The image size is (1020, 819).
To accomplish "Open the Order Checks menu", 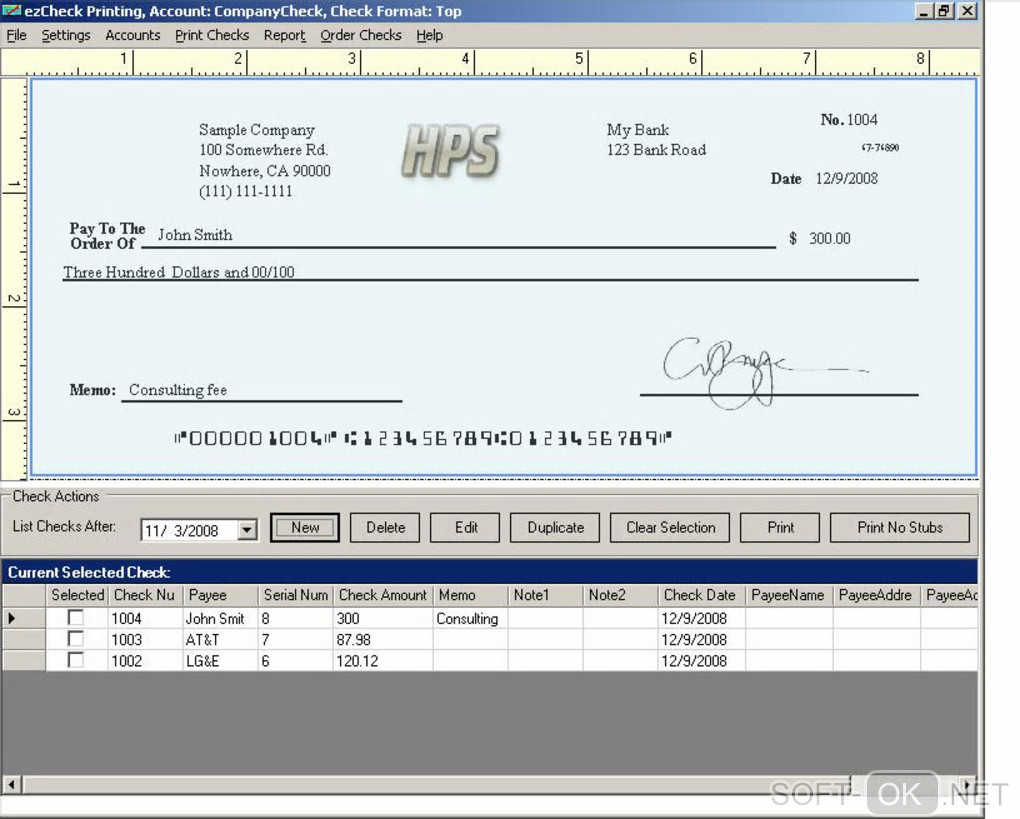I will (x=361, y=35).
